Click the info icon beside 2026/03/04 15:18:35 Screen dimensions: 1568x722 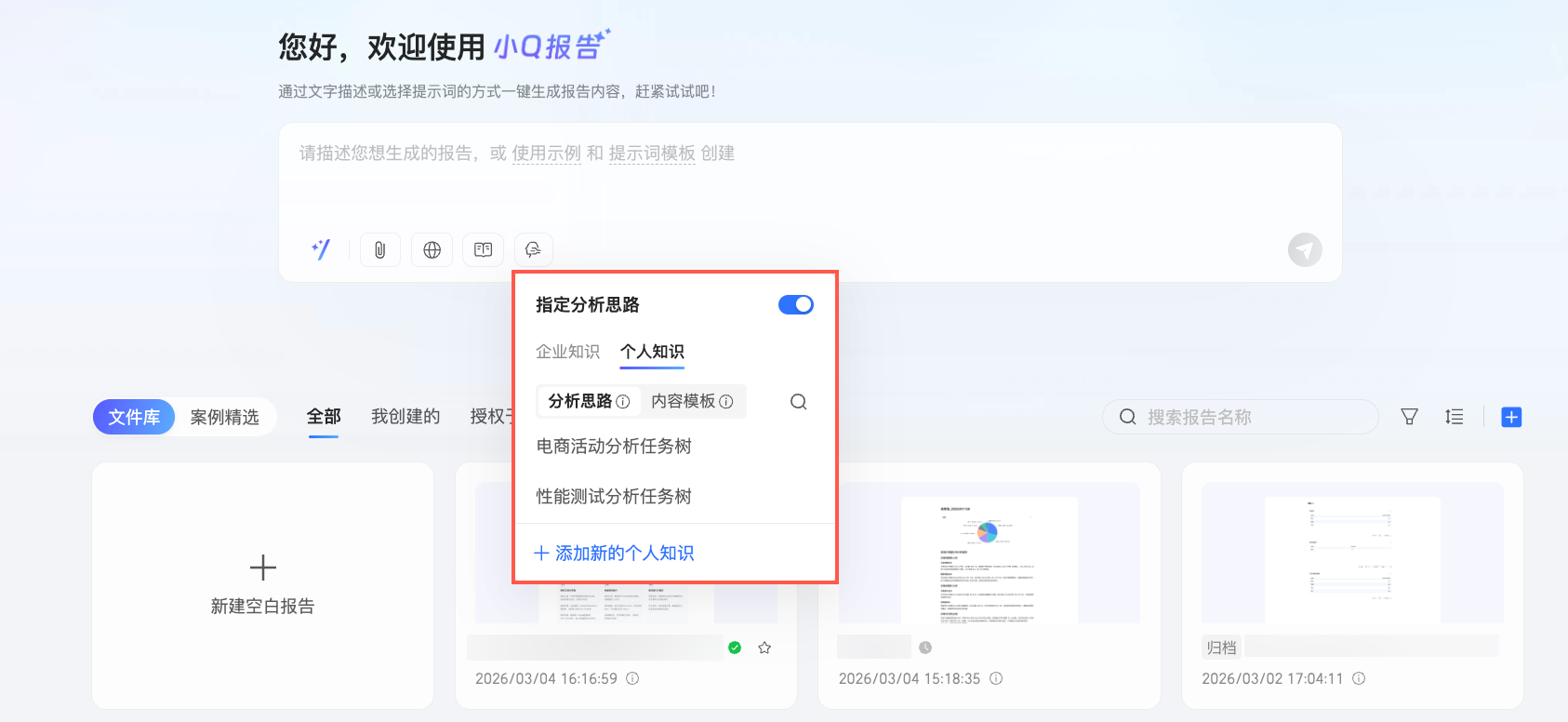click(996, 678)
